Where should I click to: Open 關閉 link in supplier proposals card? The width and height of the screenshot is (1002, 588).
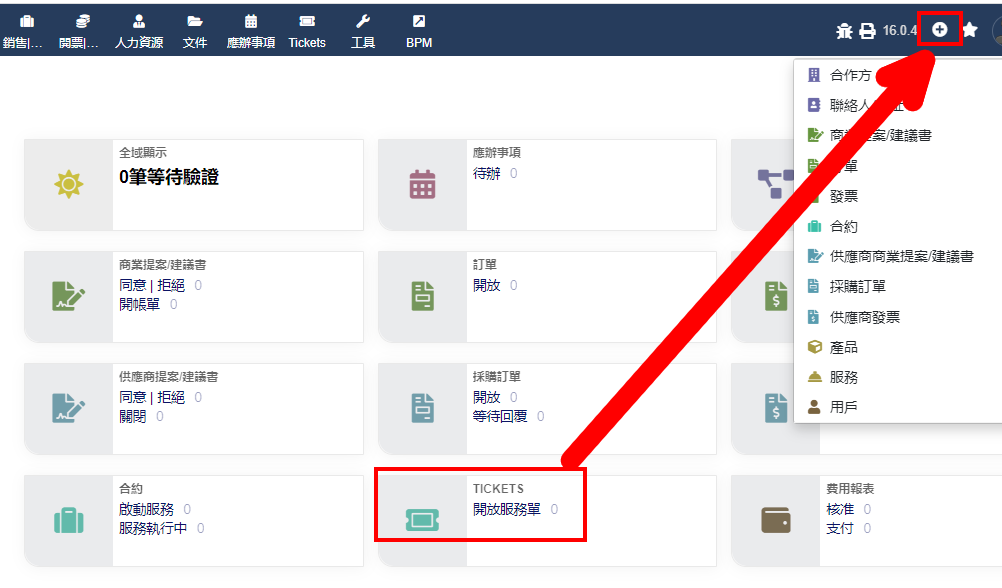coord(132,416)
